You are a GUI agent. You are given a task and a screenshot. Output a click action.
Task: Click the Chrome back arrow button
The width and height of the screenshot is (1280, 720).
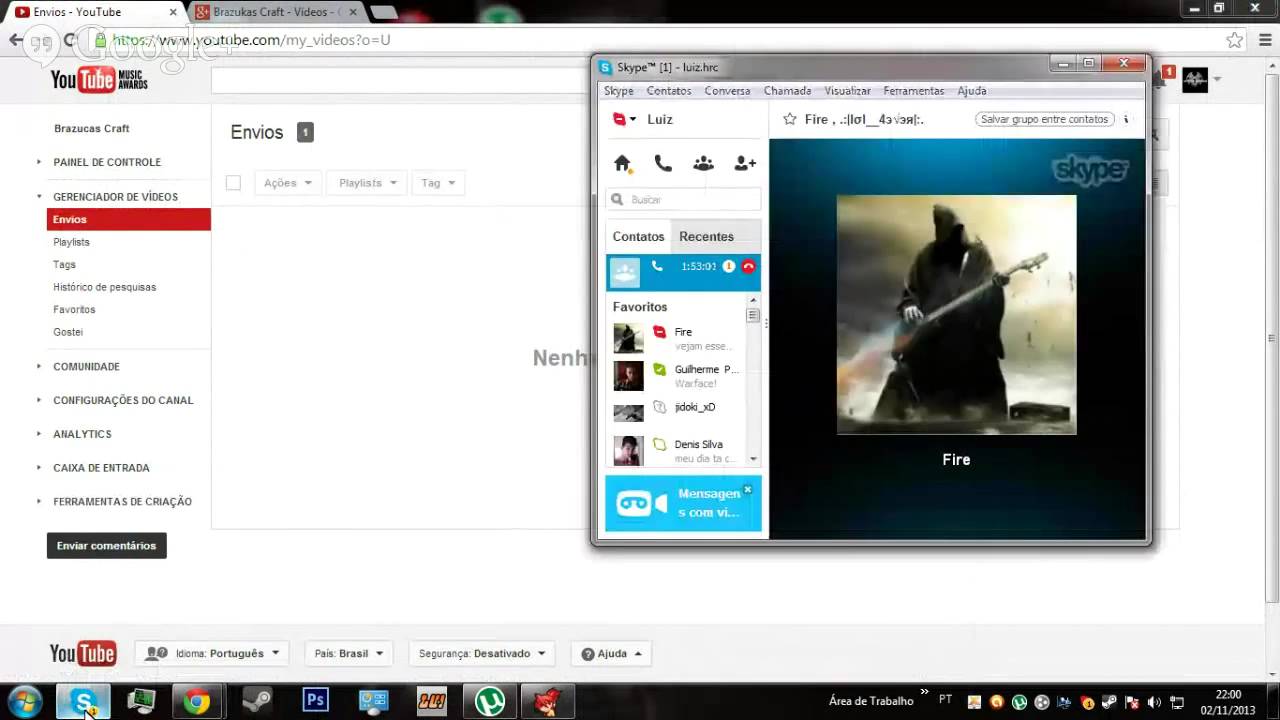point(16,41)
